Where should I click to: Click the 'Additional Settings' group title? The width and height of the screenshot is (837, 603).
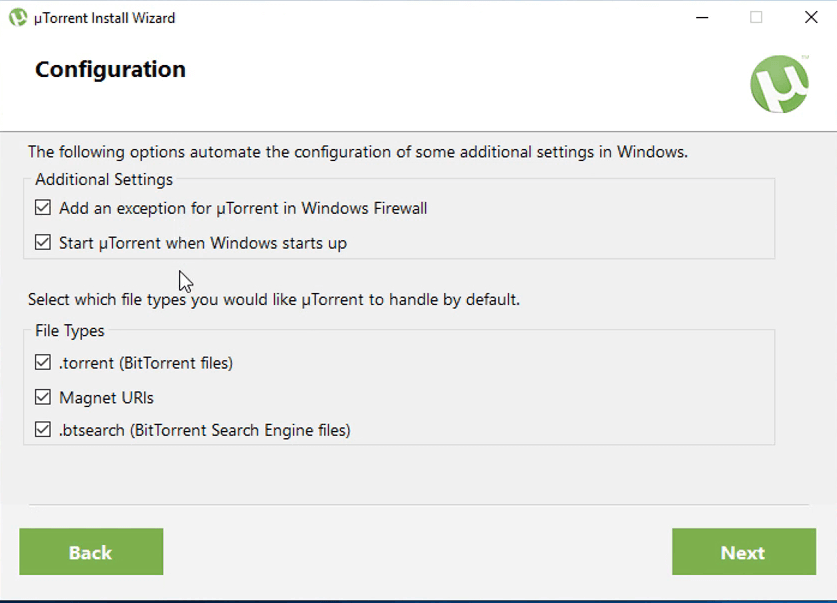tap(103, 179)
